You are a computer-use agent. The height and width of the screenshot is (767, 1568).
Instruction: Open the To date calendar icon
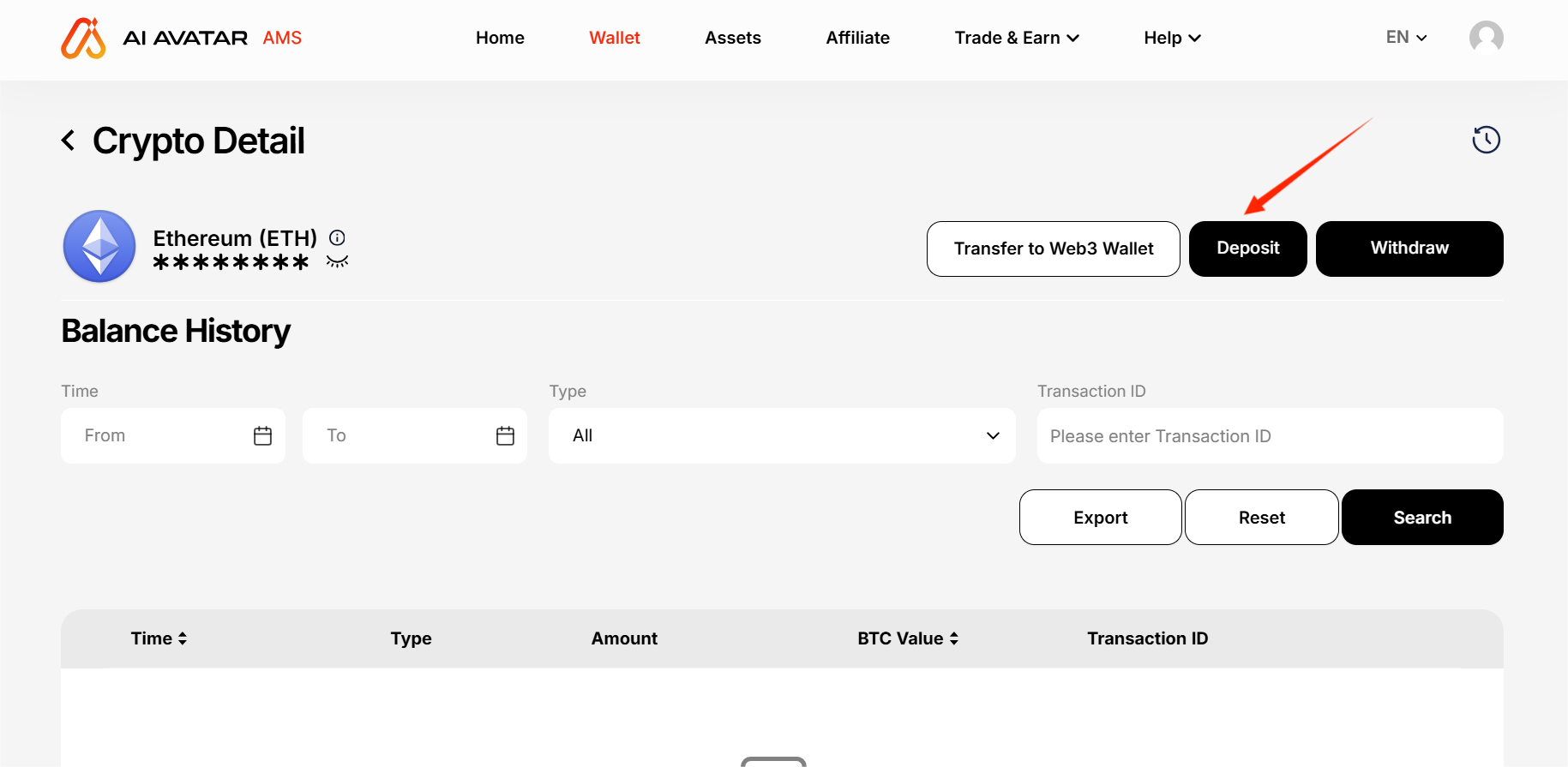pyautogui.click(x=505, y=435)
